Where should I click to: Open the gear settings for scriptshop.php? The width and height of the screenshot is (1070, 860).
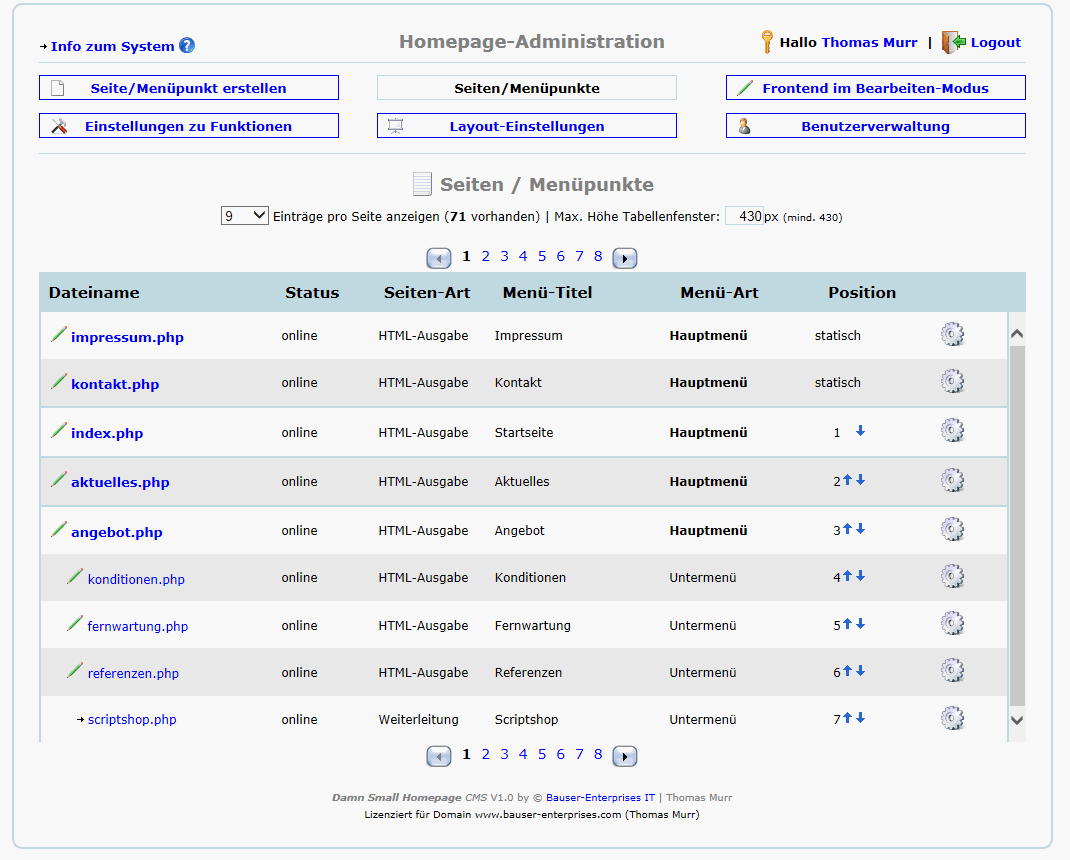[952, 718]
